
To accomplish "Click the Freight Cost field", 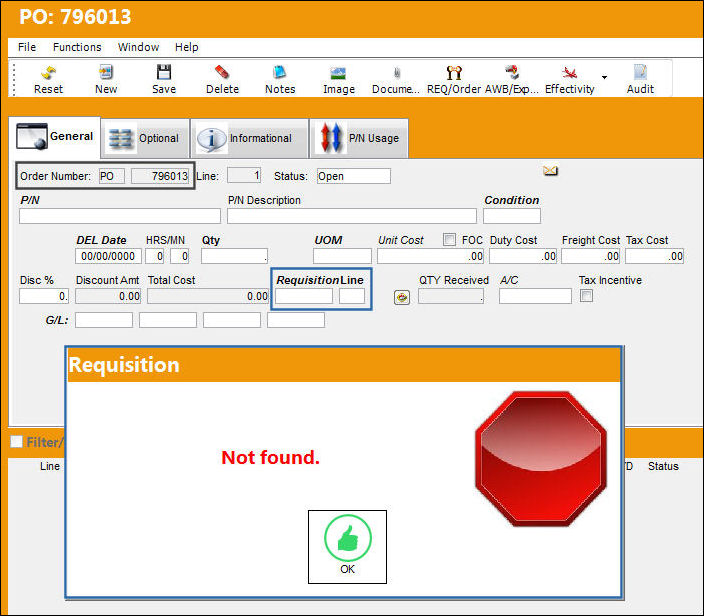I will point(590,256).
